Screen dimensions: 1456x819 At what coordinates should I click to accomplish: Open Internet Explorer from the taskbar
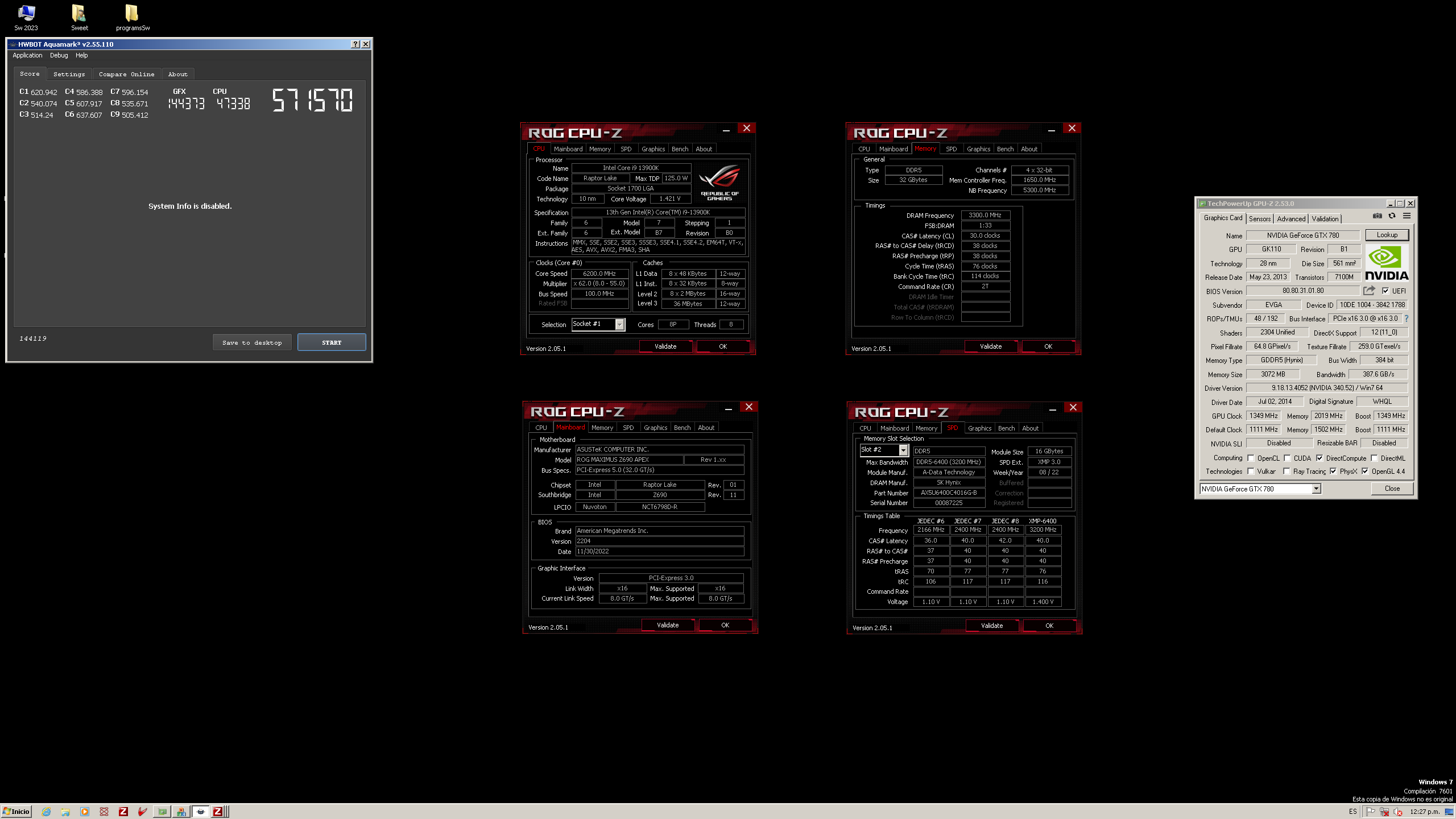point(46,812)
